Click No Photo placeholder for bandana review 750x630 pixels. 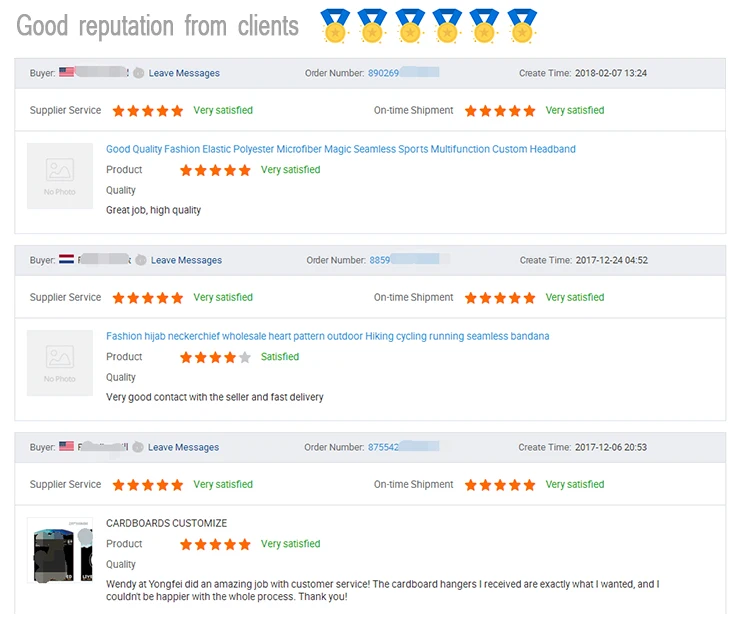click(60, 363)
